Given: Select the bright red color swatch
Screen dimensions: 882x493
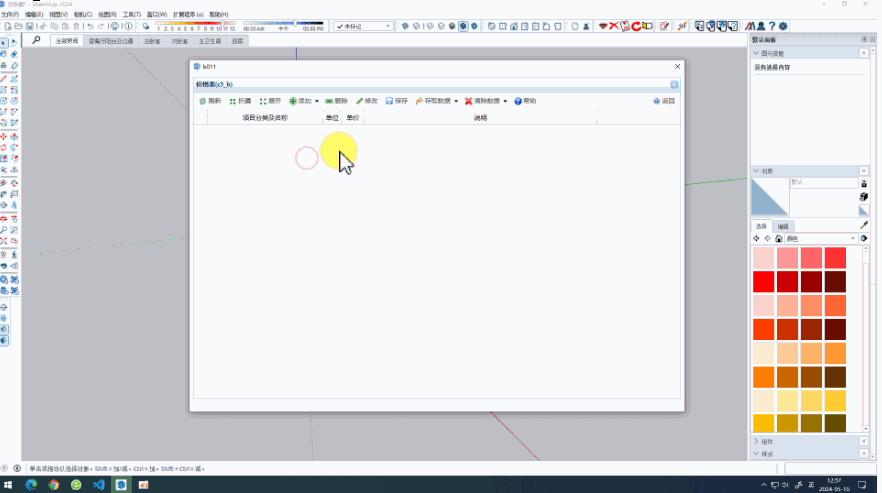Looking at the screenshot, I should tap(763, 281).
